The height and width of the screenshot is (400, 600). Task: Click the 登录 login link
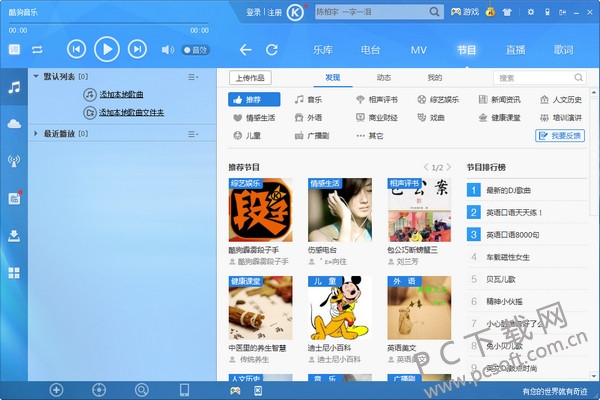point(253,13)
